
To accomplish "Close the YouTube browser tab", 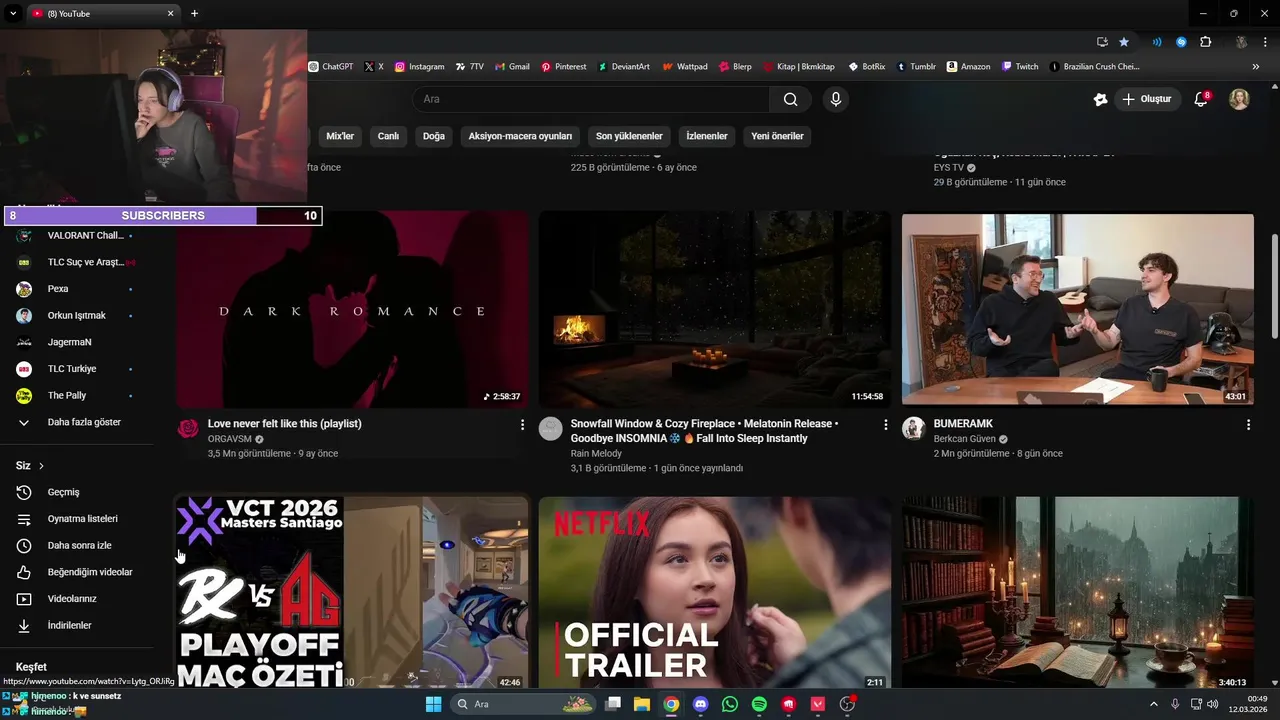I will click(171, 13).
